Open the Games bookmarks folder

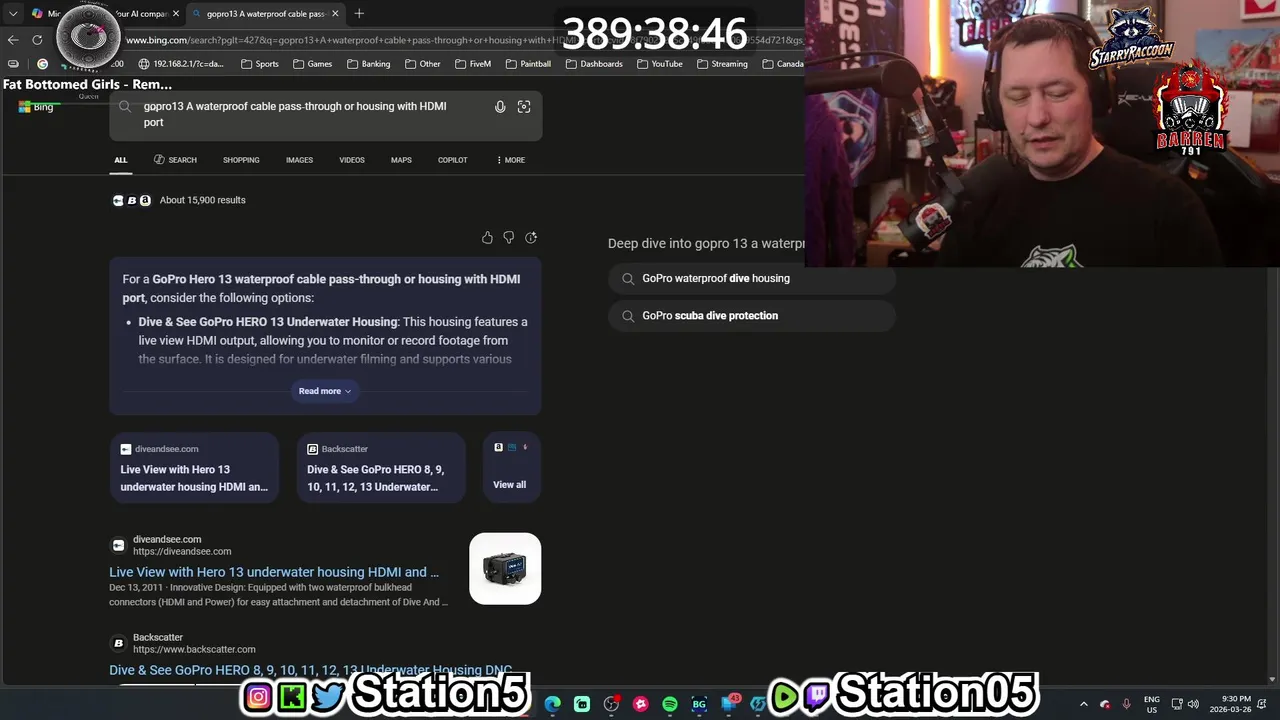312,64
